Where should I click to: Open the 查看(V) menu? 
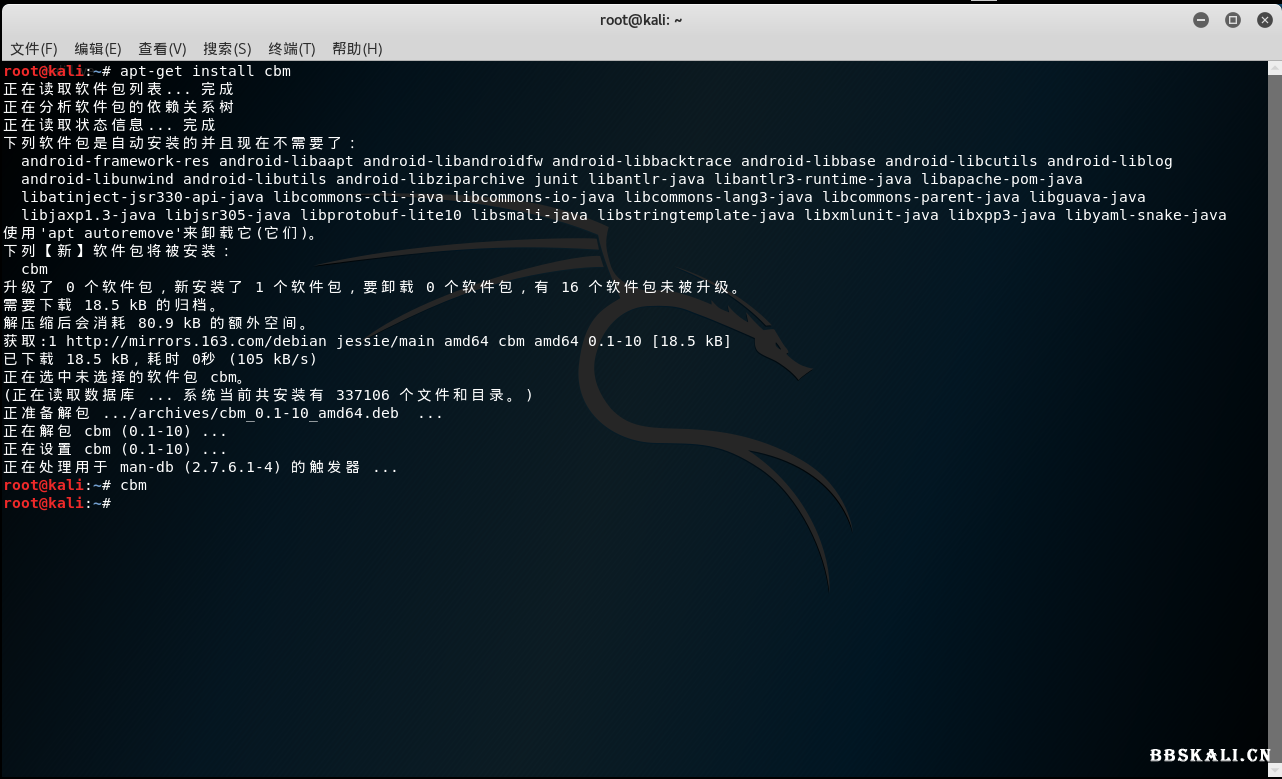(162, 48)
